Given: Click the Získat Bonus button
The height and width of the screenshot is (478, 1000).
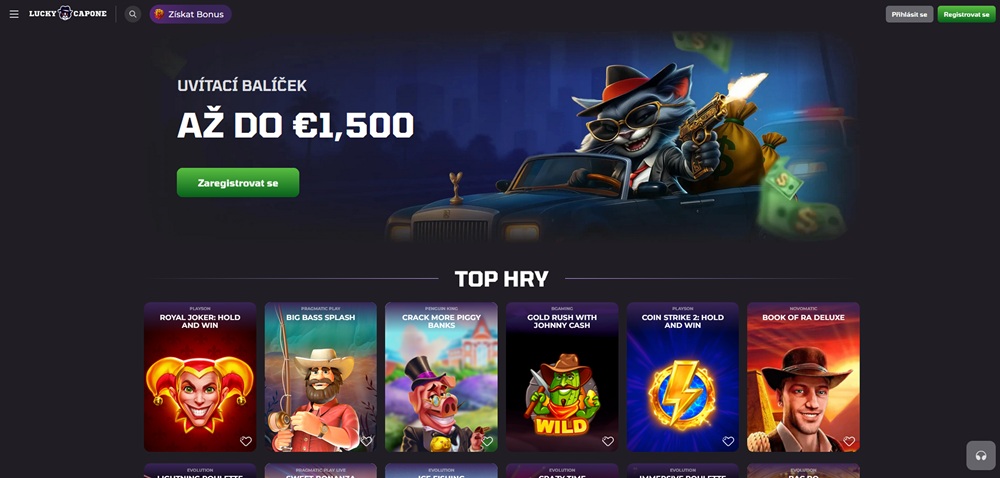Looking at the screenshot, I should (190, 14).
